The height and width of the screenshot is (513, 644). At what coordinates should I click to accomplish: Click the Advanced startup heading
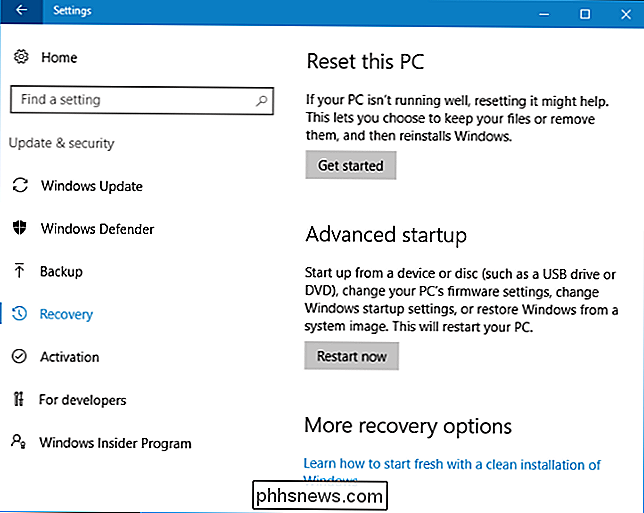(x=386, y=235)
